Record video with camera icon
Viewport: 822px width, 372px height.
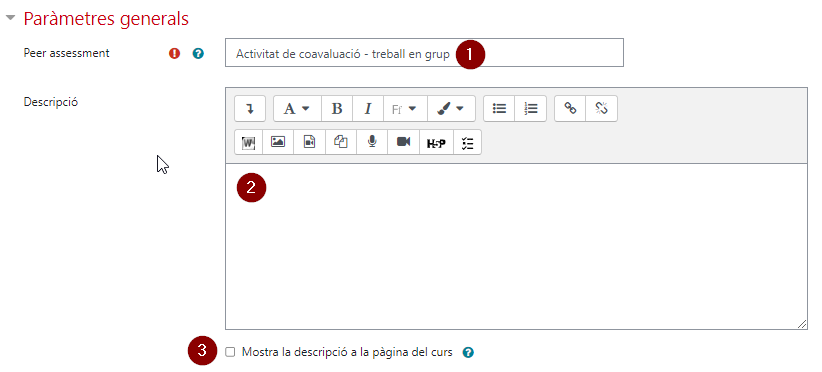[403, 142]
